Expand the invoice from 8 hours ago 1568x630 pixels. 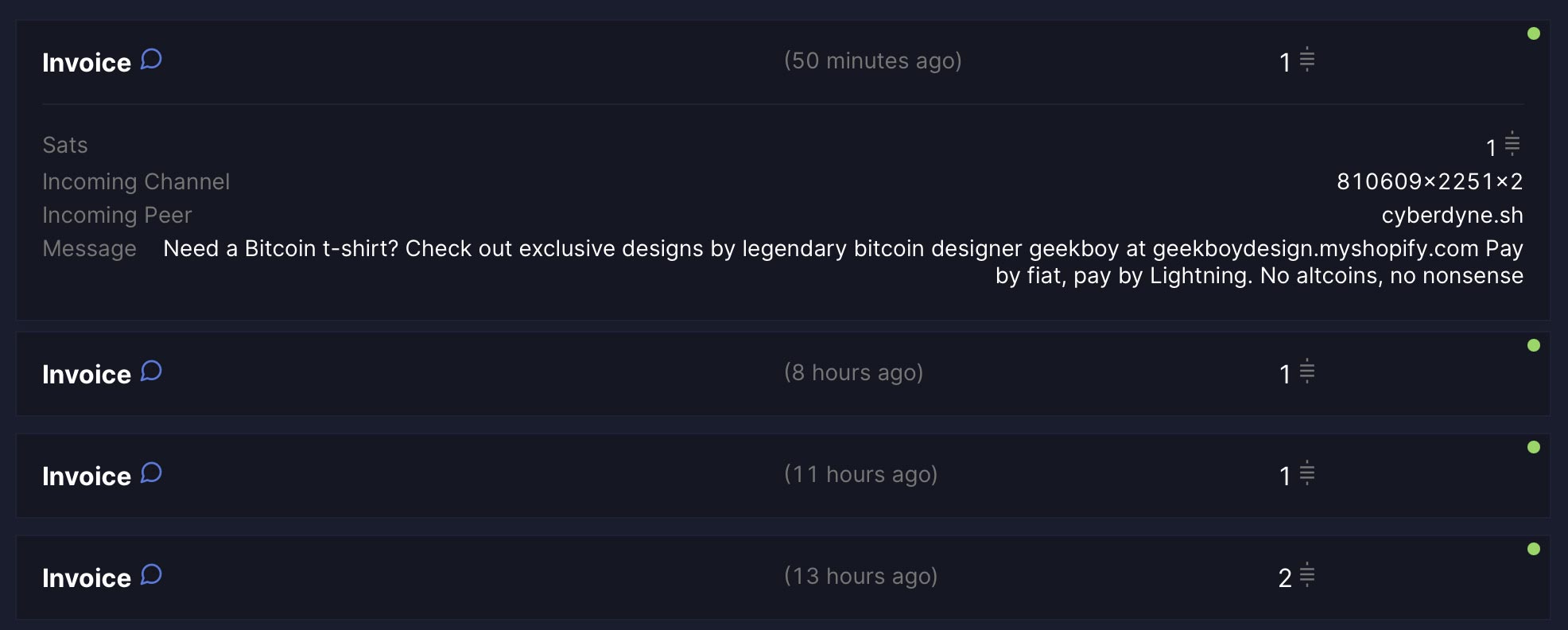(783, 374)
